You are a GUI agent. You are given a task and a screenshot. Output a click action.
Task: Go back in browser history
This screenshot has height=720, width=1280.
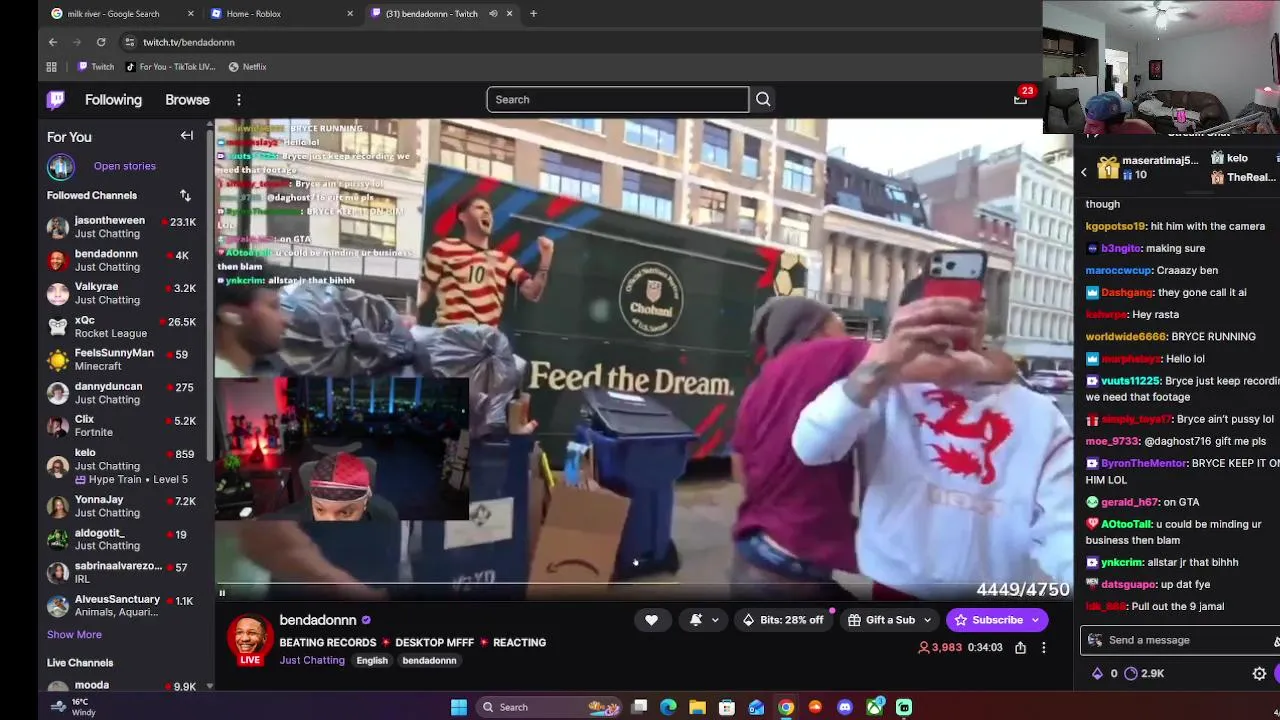53,42
